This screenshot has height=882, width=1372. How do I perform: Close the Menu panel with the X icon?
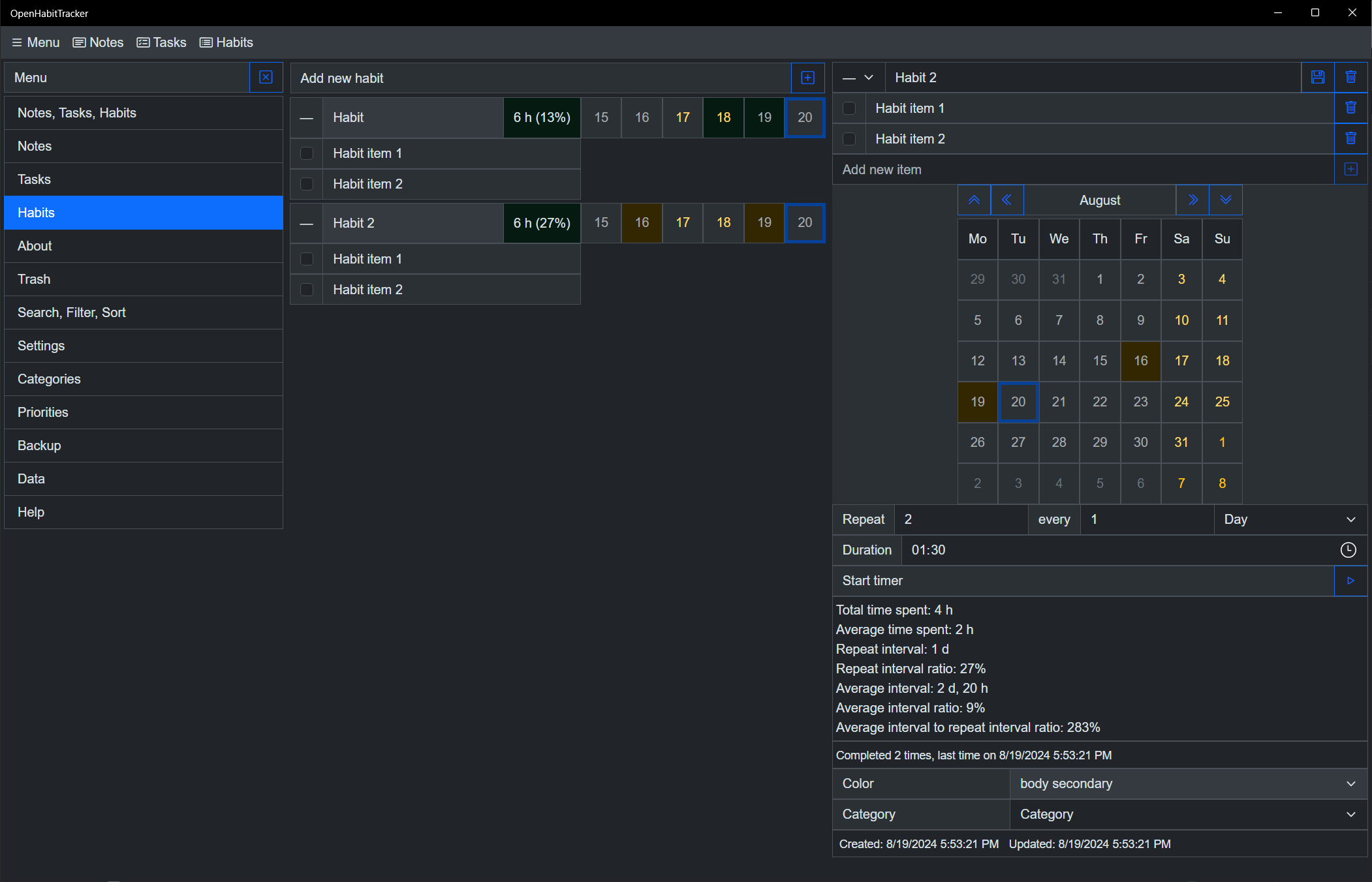[266, 78]
